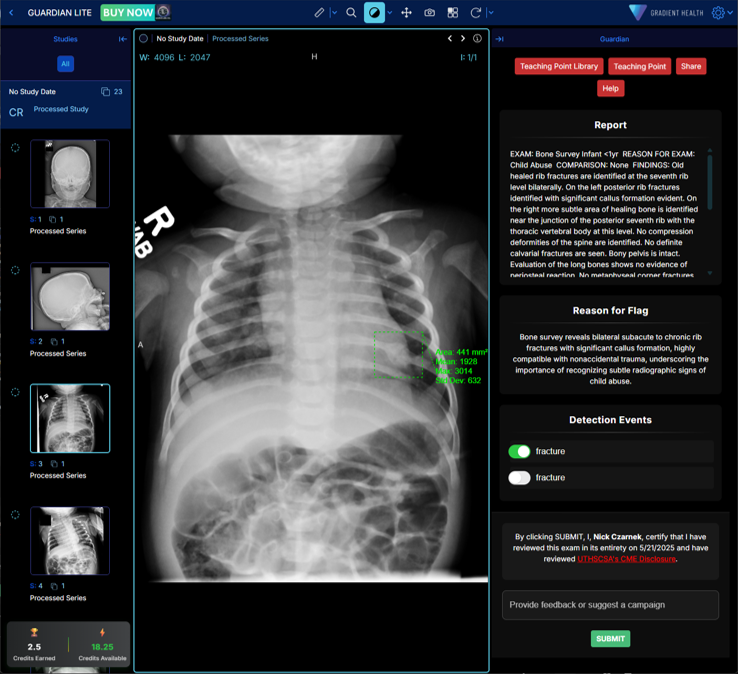Expand dropdown arrow next to window/level tool
Viewport: 738px width, 674px height.
(x=390, y=13)
